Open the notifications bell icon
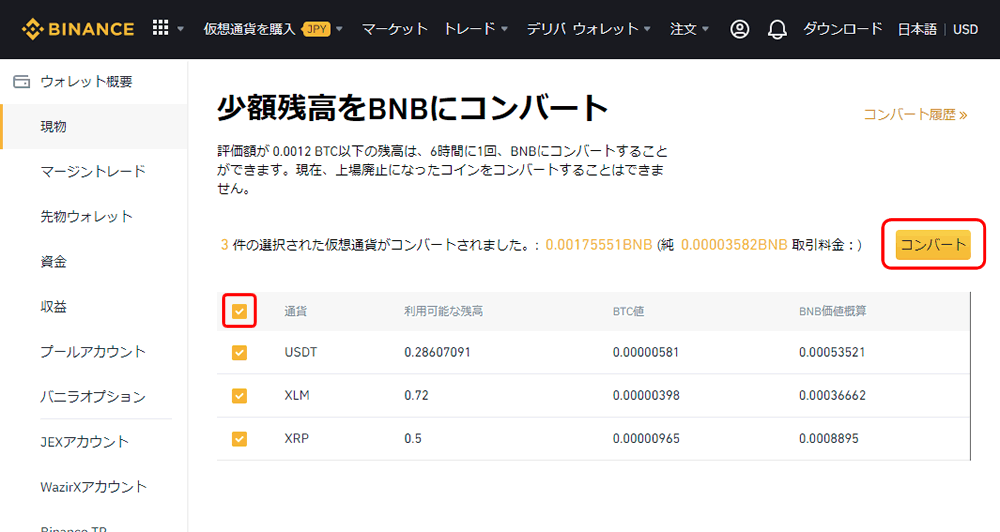1000x532 pixels. (x=777, y=29)
